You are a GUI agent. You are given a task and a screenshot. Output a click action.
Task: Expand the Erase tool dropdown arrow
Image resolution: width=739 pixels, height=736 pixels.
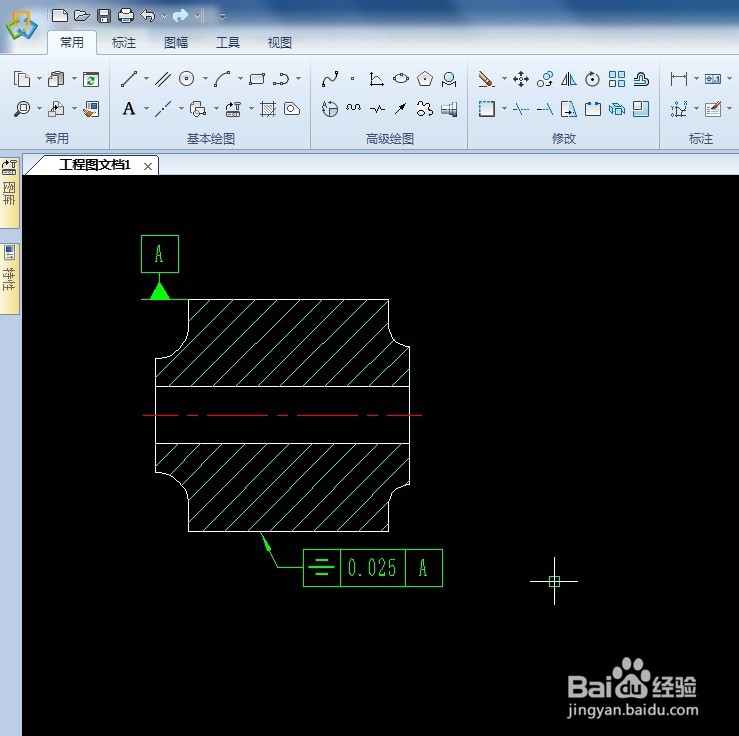point(504,79)
